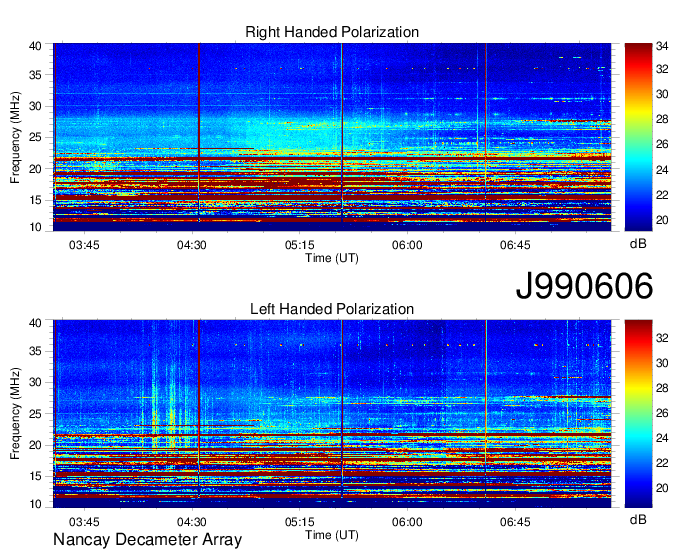The image size is (680, 552).
Task: Click 25 MHz frequency tick on Left Handed plot
Action: tap(36, 414)
